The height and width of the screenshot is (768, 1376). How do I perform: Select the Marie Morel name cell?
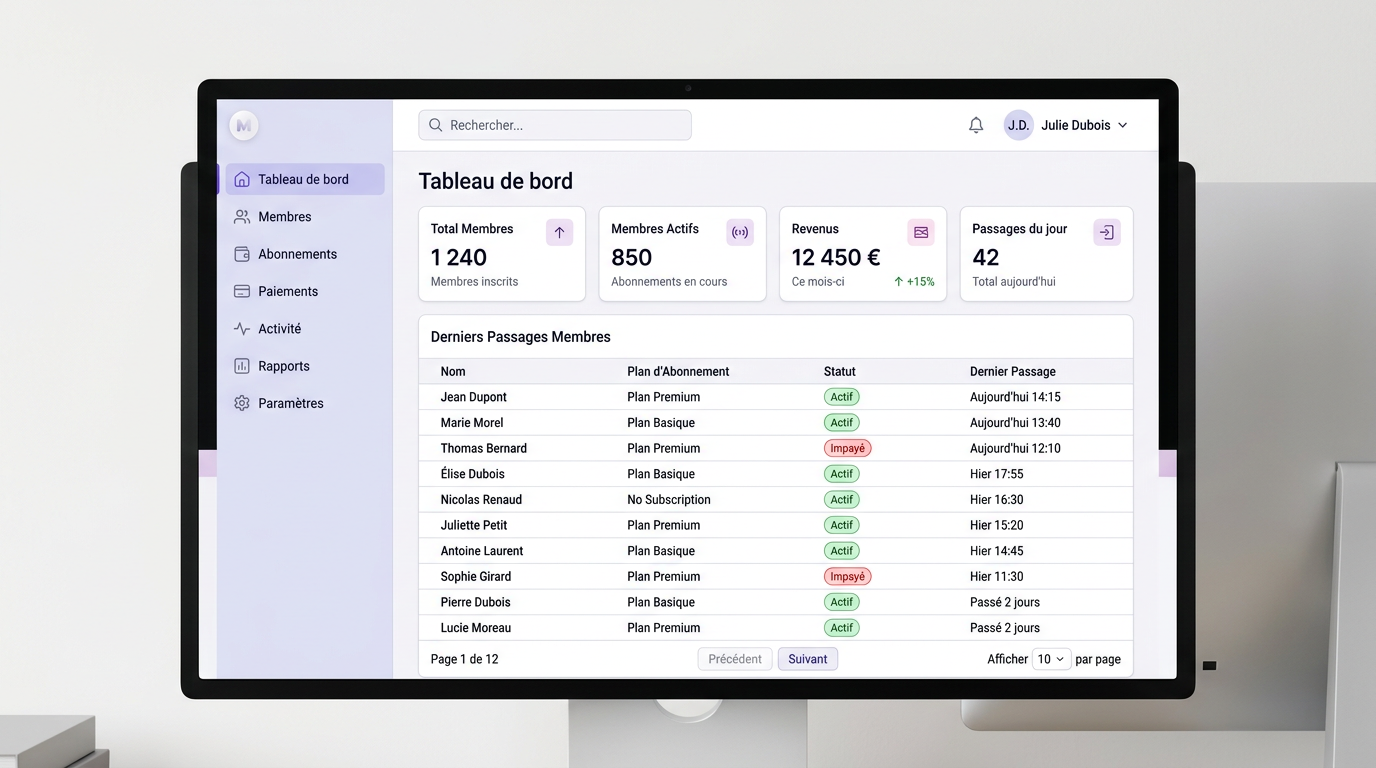(472, 423)
